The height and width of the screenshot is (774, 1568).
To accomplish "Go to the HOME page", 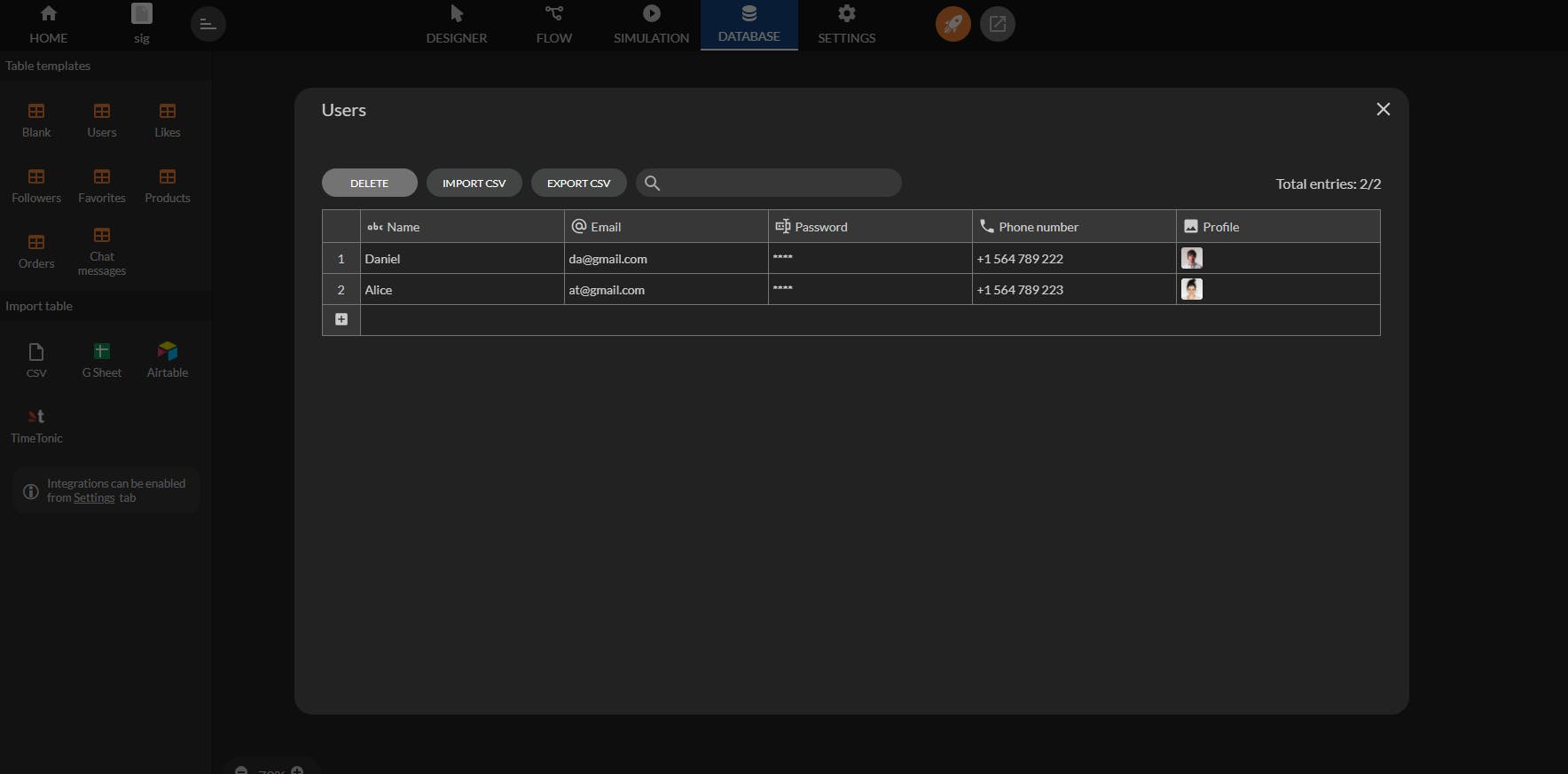I will click(x=48, y=25).
